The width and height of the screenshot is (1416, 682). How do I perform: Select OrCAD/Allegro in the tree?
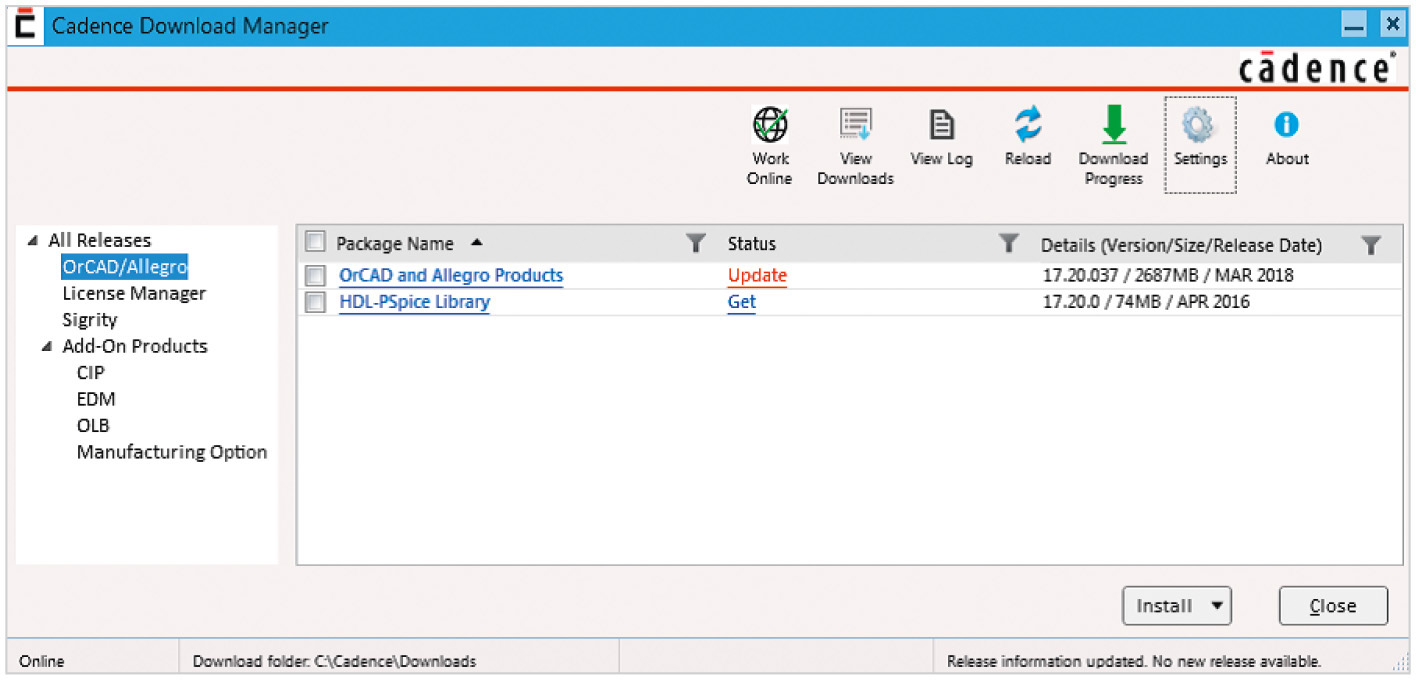pos(124,267)
